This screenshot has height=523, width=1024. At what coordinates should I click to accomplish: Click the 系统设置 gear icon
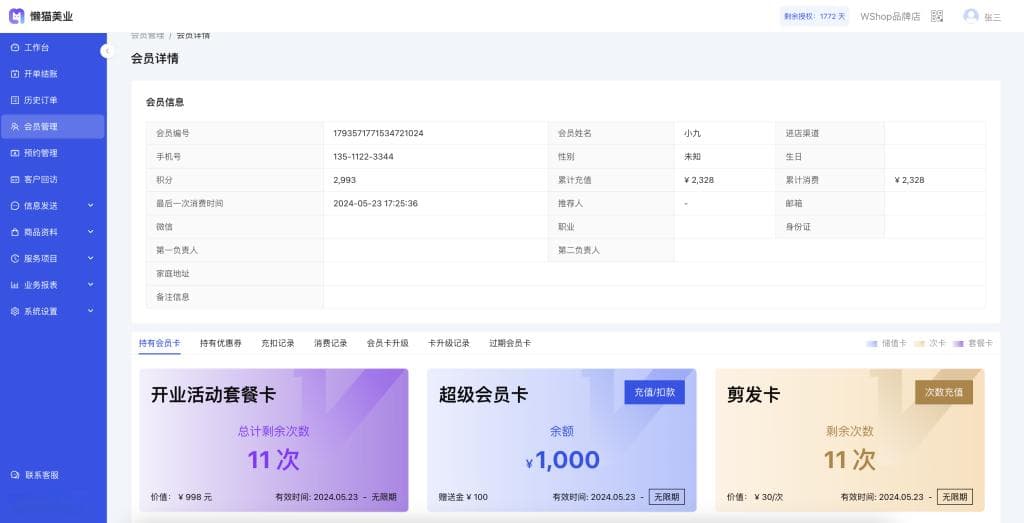point(15,311)
